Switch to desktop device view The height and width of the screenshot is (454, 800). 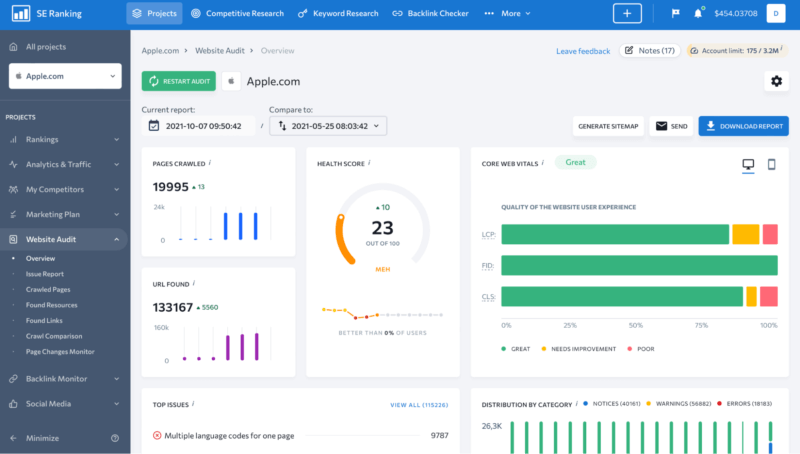tap(748, 164)
